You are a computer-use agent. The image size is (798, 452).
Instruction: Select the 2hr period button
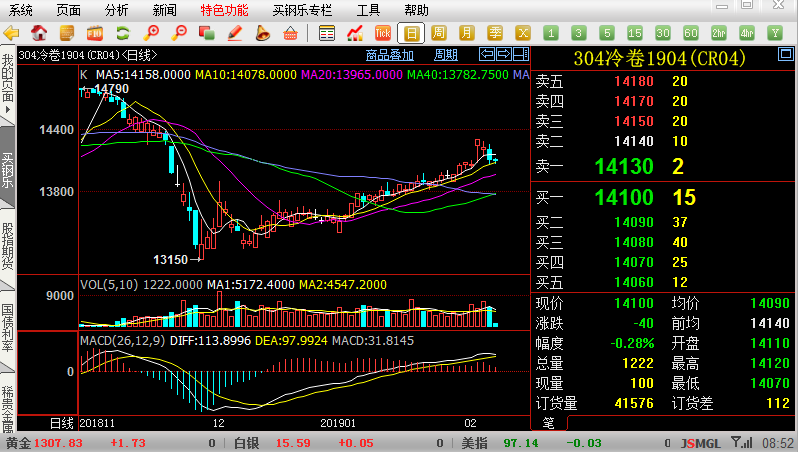[x=718, y=33]
